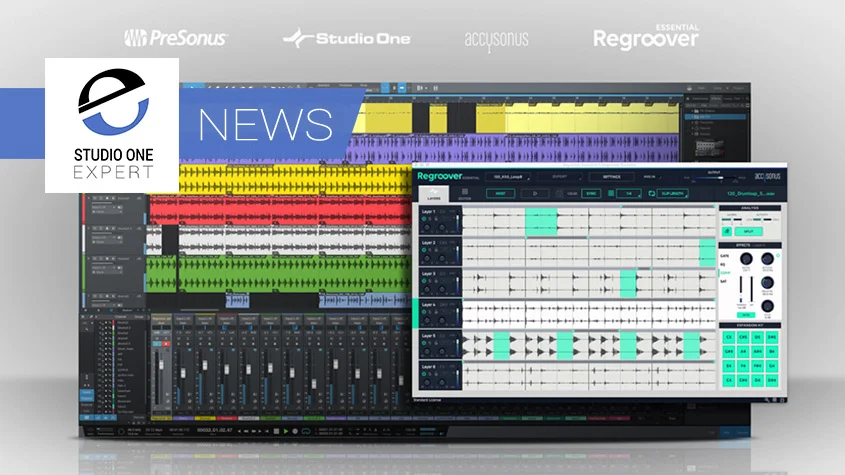
Task: Toggle the Layer 6 power button
Action: coord(424,374)
